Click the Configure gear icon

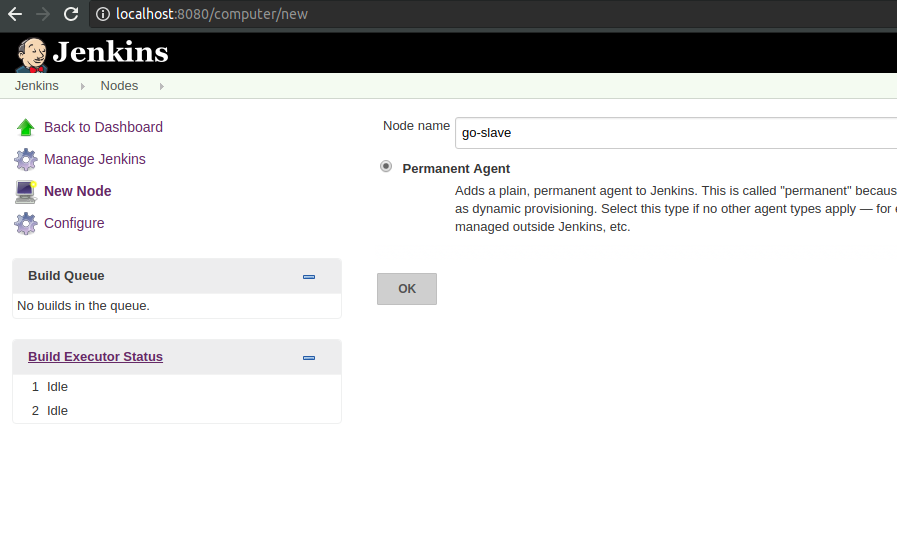click(26, 224)
